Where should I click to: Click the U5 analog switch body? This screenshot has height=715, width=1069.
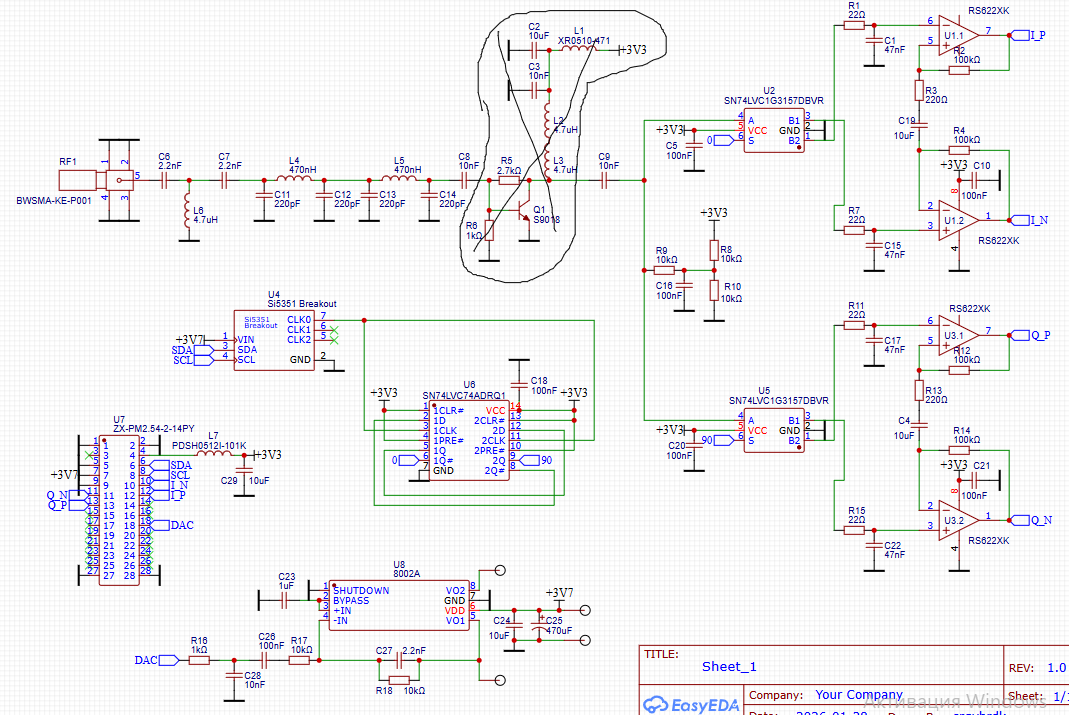pos(774,431)
